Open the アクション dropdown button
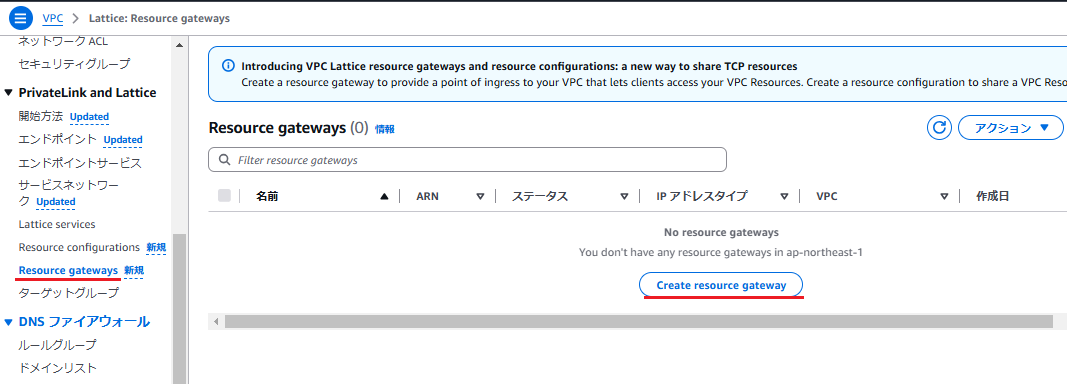 pyautogui.click(x=1011, y=127)
